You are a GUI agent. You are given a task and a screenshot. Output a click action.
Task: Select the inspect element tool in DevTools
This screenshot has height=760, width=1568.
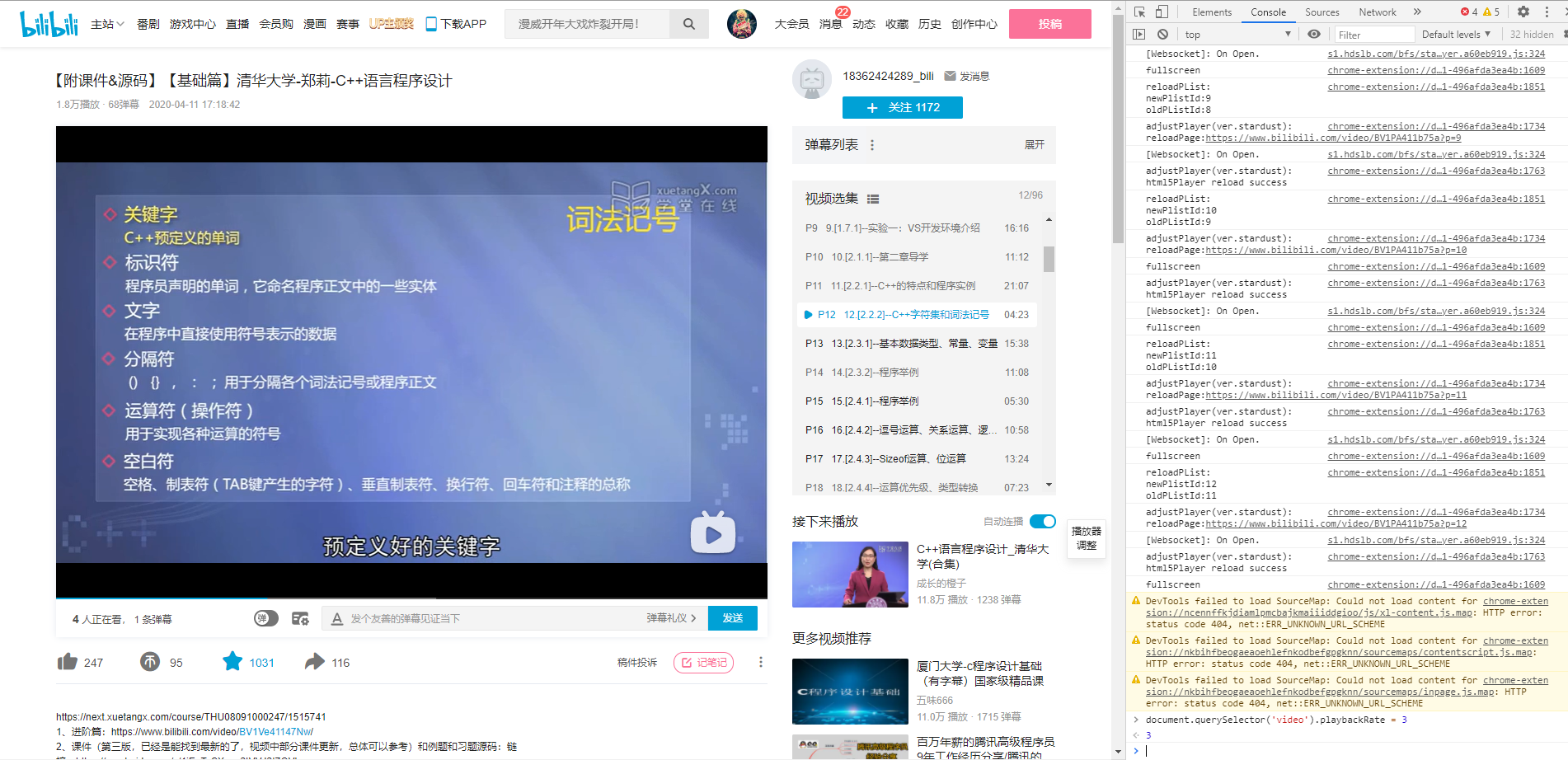(1140, 12)
